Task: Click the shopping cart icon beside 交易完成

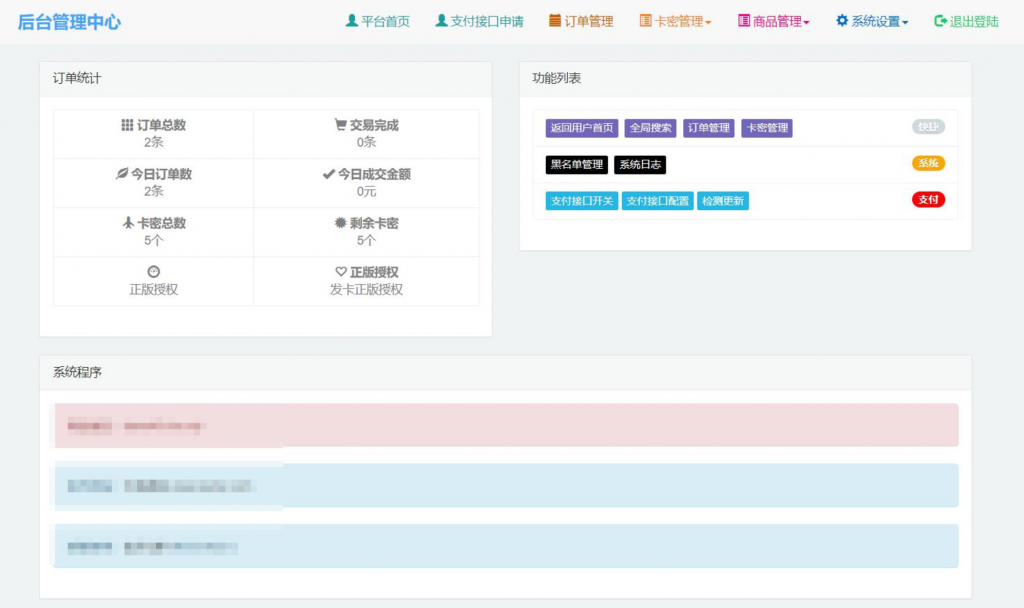Action: click(340, 124)
